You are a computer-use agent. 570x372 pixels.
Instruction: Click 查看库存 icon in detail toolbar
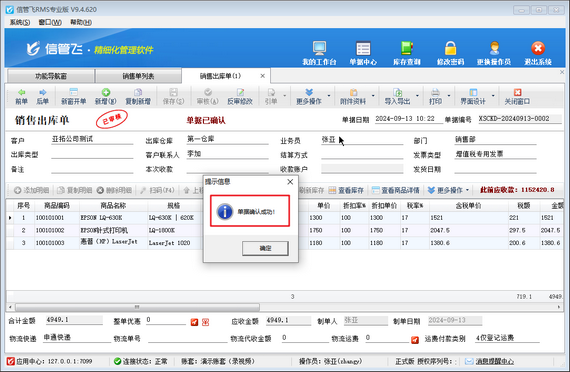point(332,190)
